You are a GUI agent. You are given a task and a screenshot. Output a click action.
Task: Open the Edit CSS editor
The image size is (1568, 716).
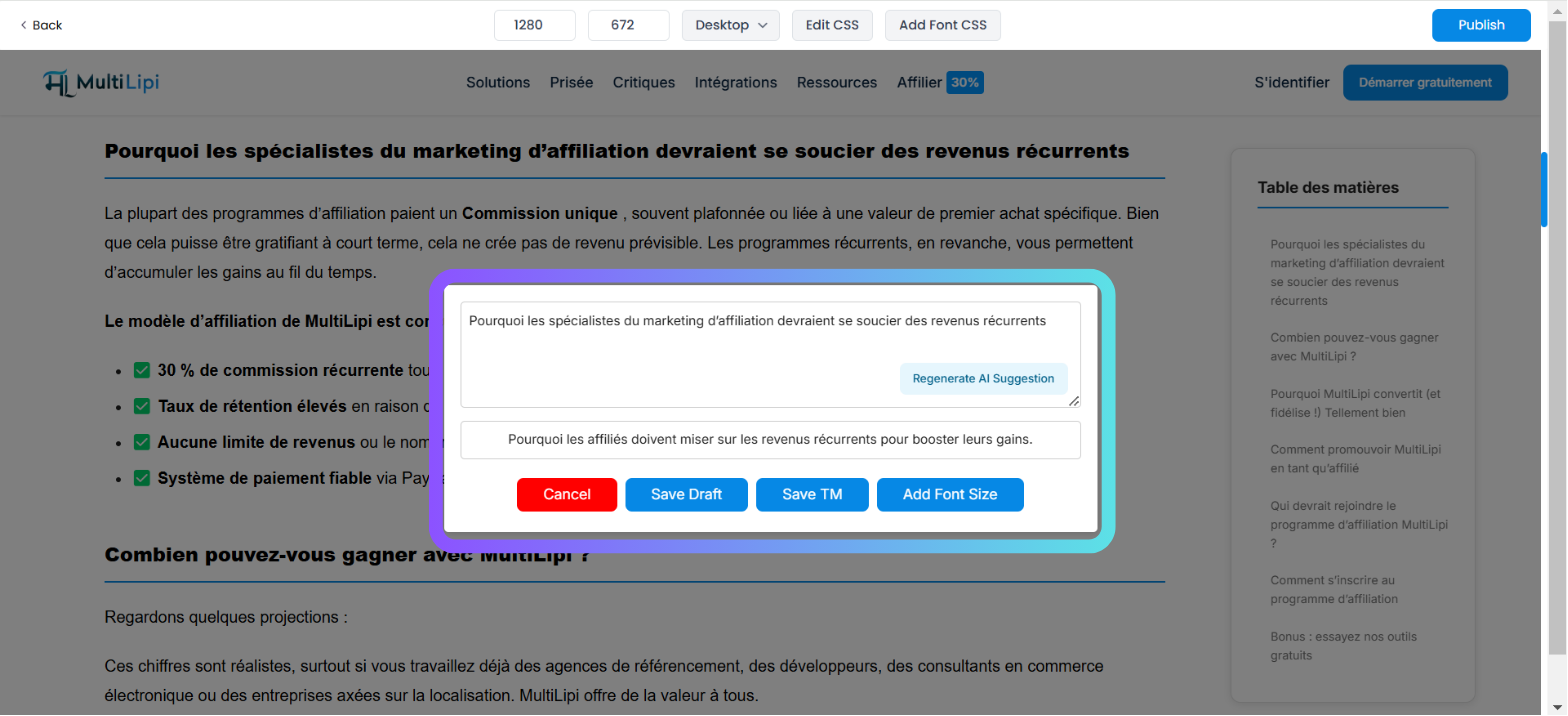(x=832, y=25)
